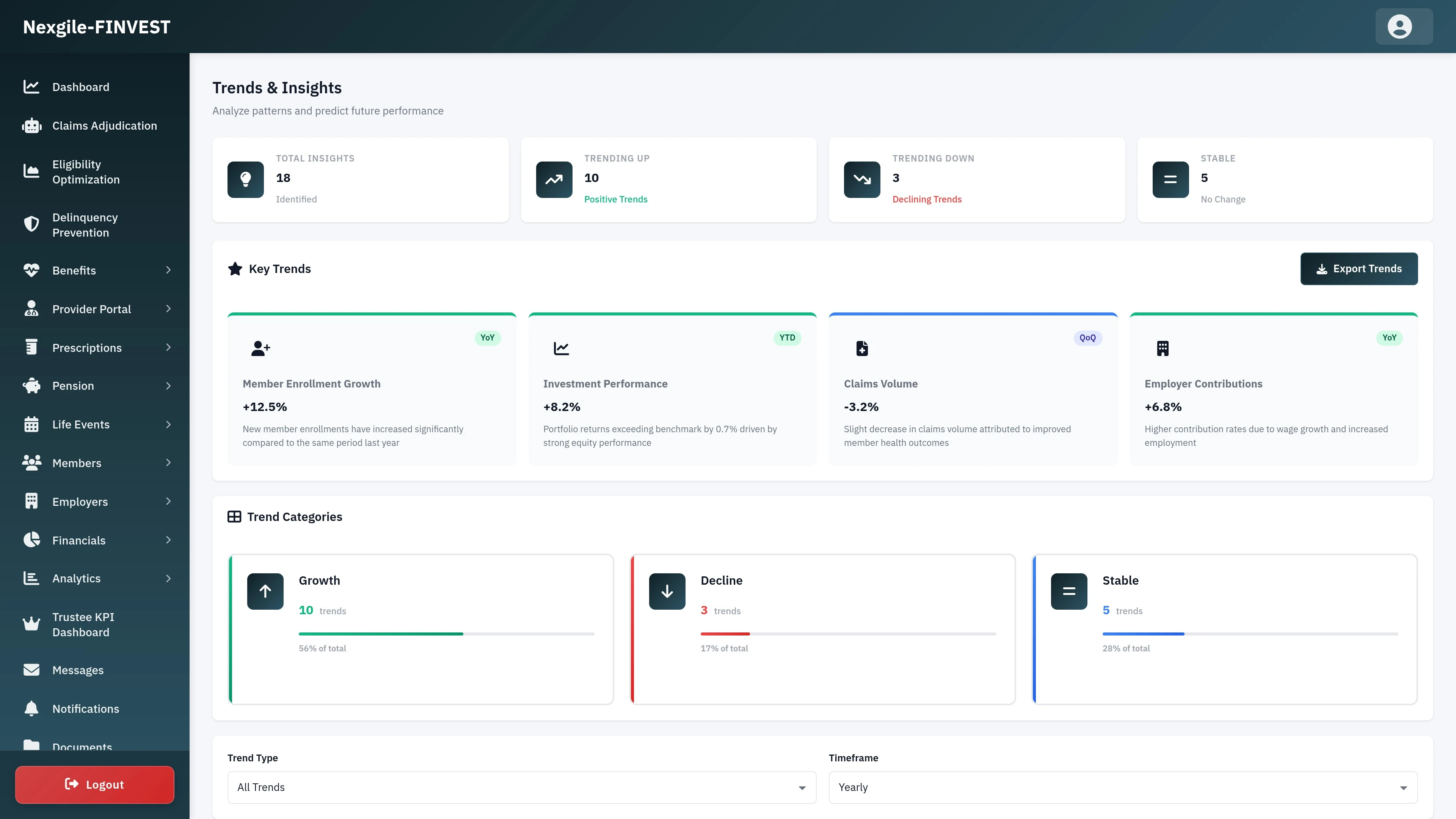Image resolution: width=1456 pixels, height=819 pixels.
Task: Open the Claims Adjudication section
Action: coord(105,126)
